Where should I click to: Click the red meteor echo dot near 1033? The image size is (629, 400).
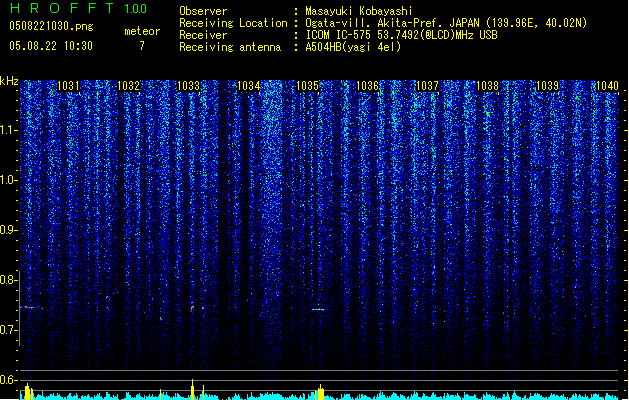pyautogui.click(x=192, y=309)
